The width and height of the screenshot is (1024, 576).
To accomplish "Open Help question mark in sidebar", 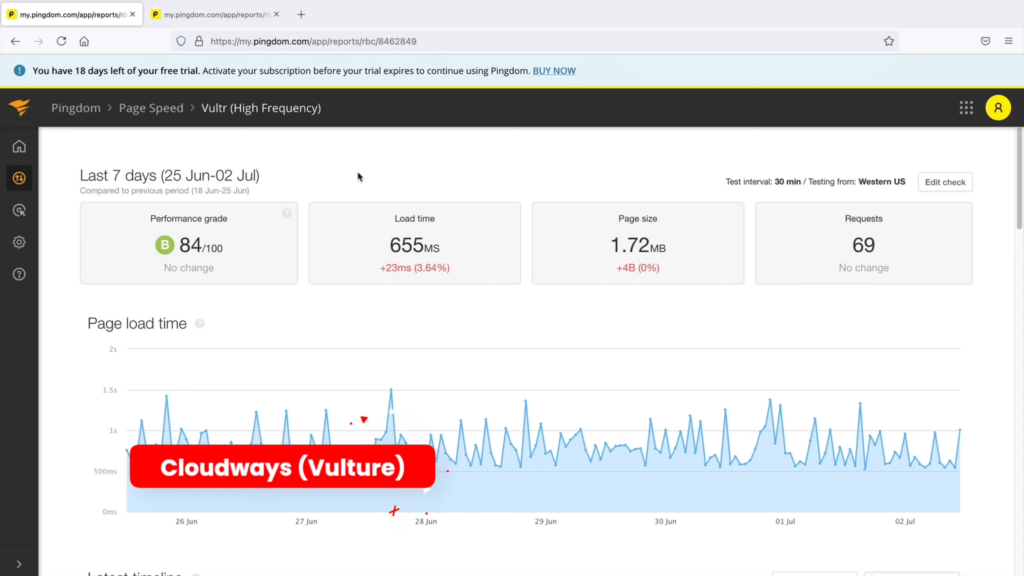I will pos(19,274).
